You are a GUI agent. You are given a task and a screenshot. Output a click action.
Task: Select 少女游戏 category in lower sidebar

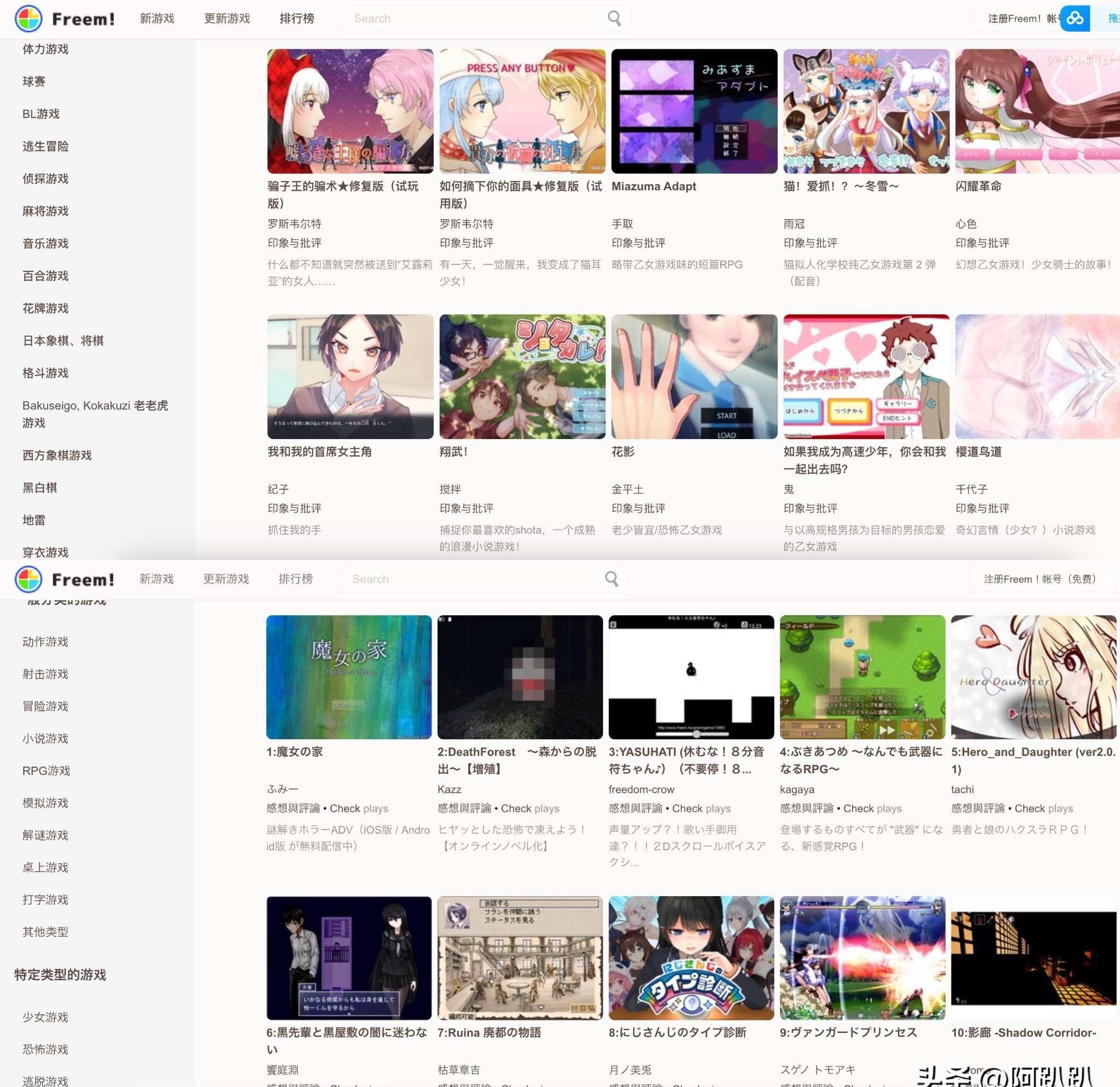(x=45, y=1018)
